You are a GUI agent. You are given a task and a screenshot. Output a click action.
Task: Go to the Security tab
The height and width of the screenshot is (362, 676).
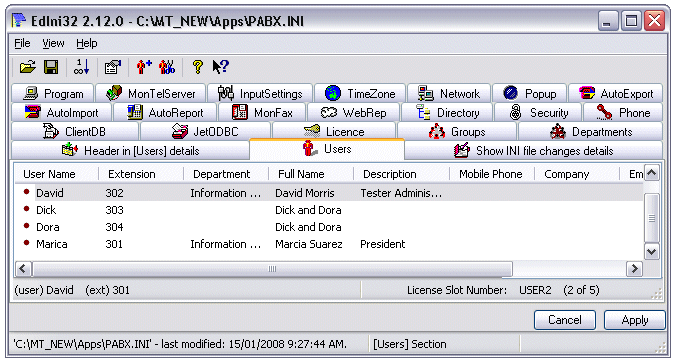(x=538, y=112)
